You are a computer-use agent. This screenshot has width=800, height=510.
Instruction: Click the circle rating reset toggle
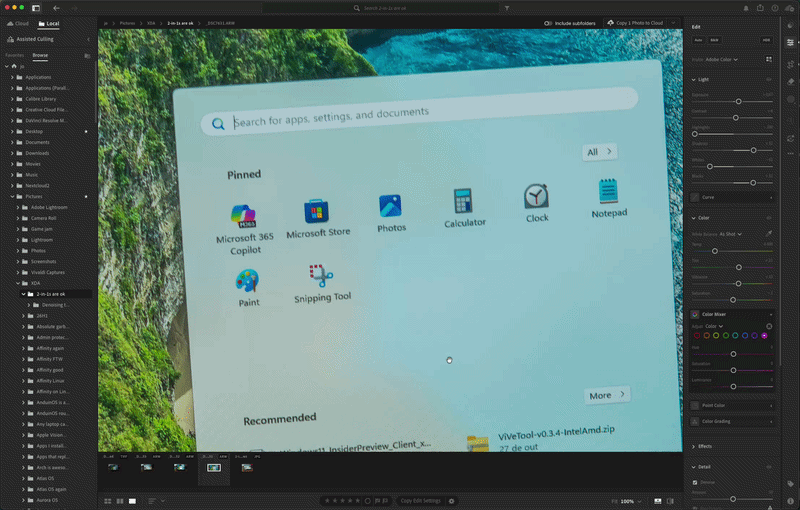tap(367, 501)
